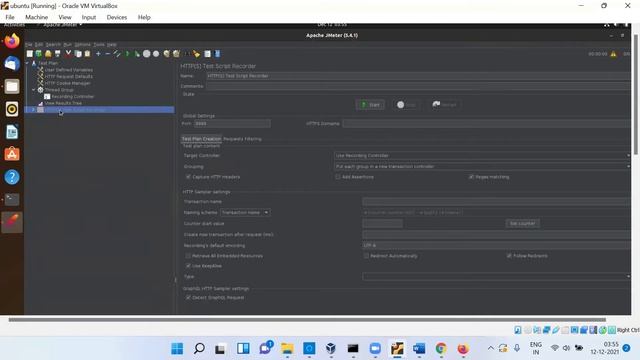The image size is (640, 360).
Task: Enable the Redirect Automatically checkbox
Action: tap(366, 256)
